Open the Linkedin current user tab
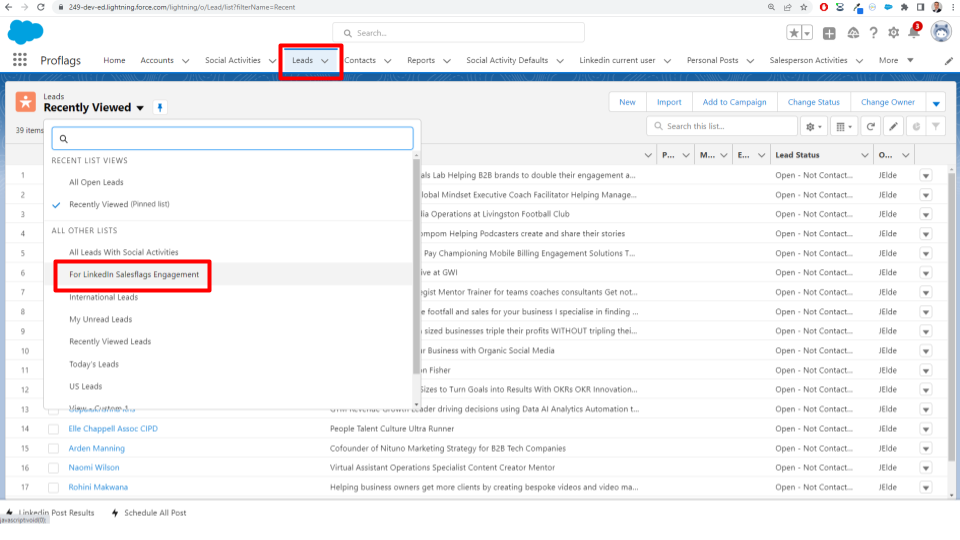960x540 pixels. point(617,60)
